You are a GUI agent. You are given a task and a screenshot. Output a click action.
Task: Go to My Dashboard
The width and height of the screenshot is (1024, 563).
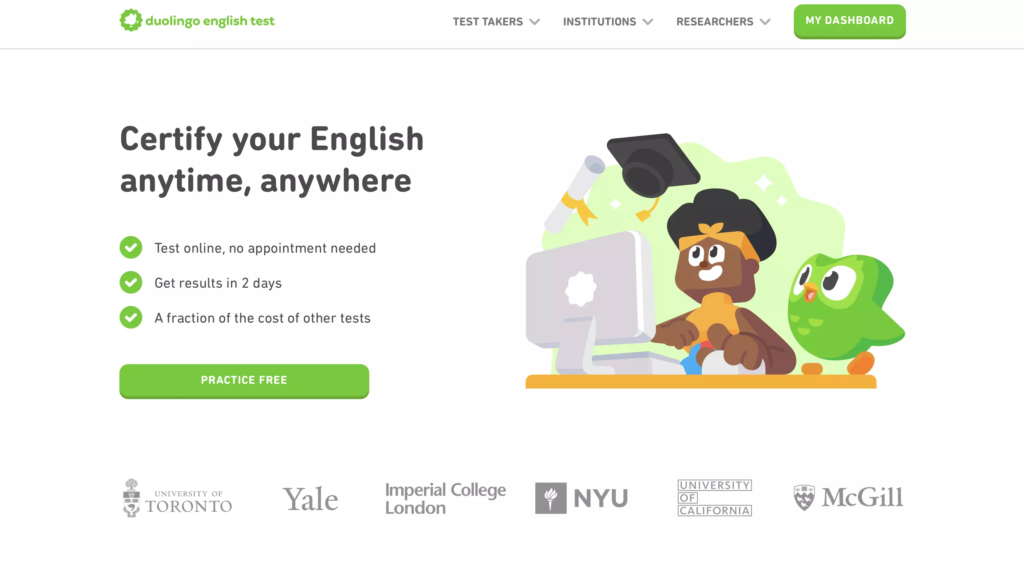849,21
